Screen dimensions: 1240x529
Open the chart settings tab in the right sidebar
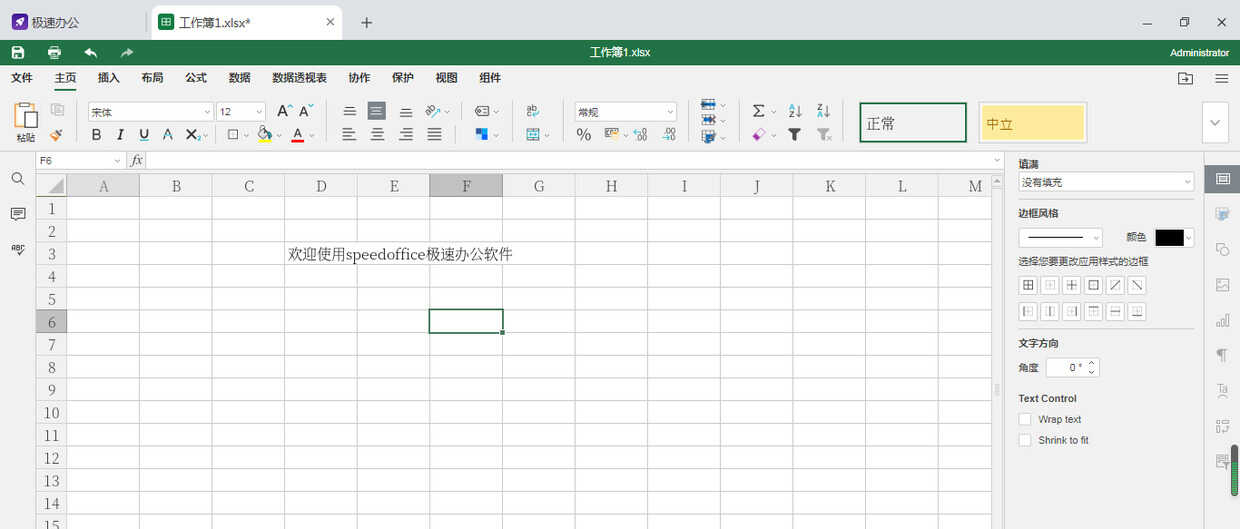coord(1222,320)
